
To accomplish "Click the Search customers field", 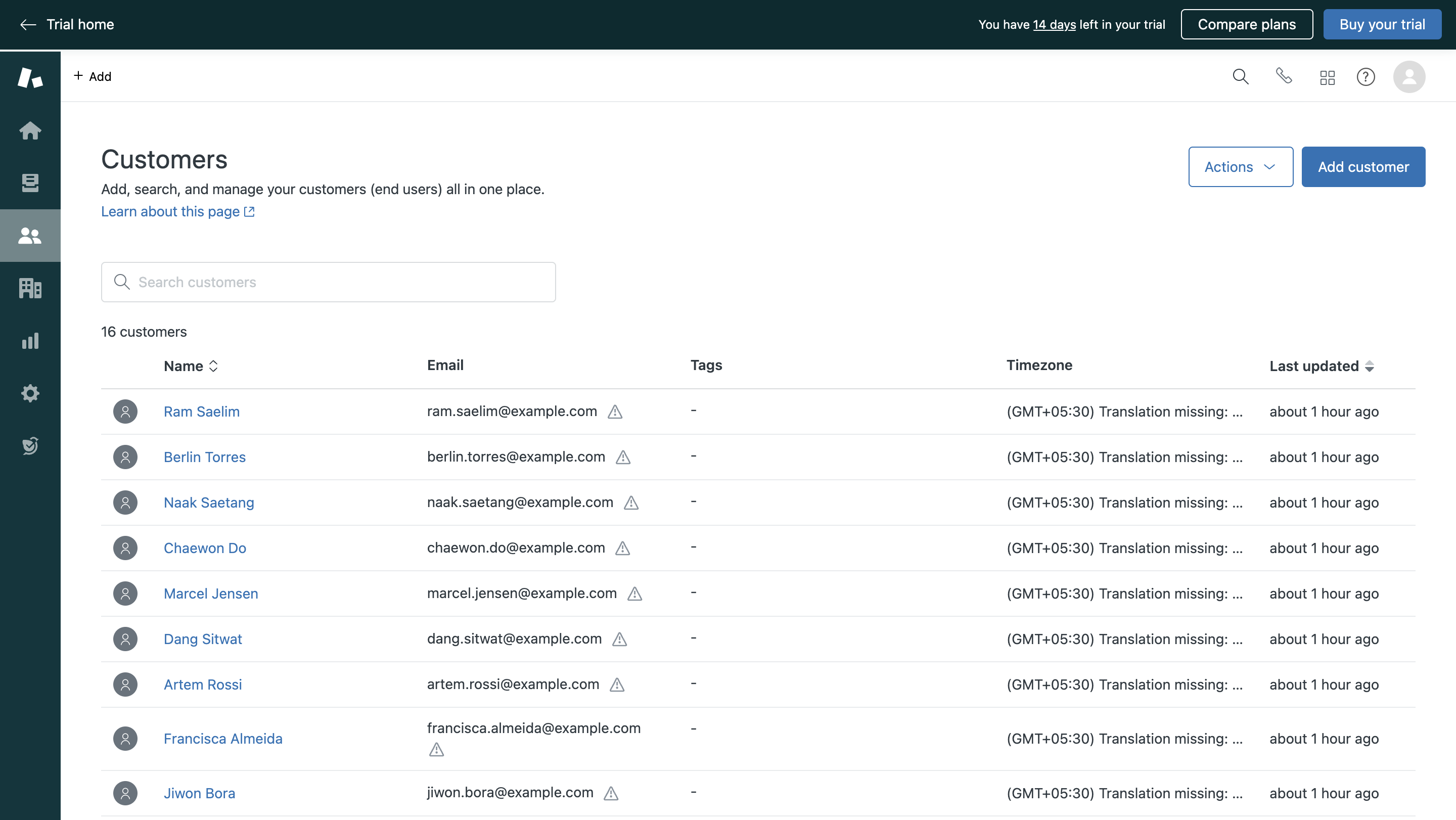I will tap(328, 282).
